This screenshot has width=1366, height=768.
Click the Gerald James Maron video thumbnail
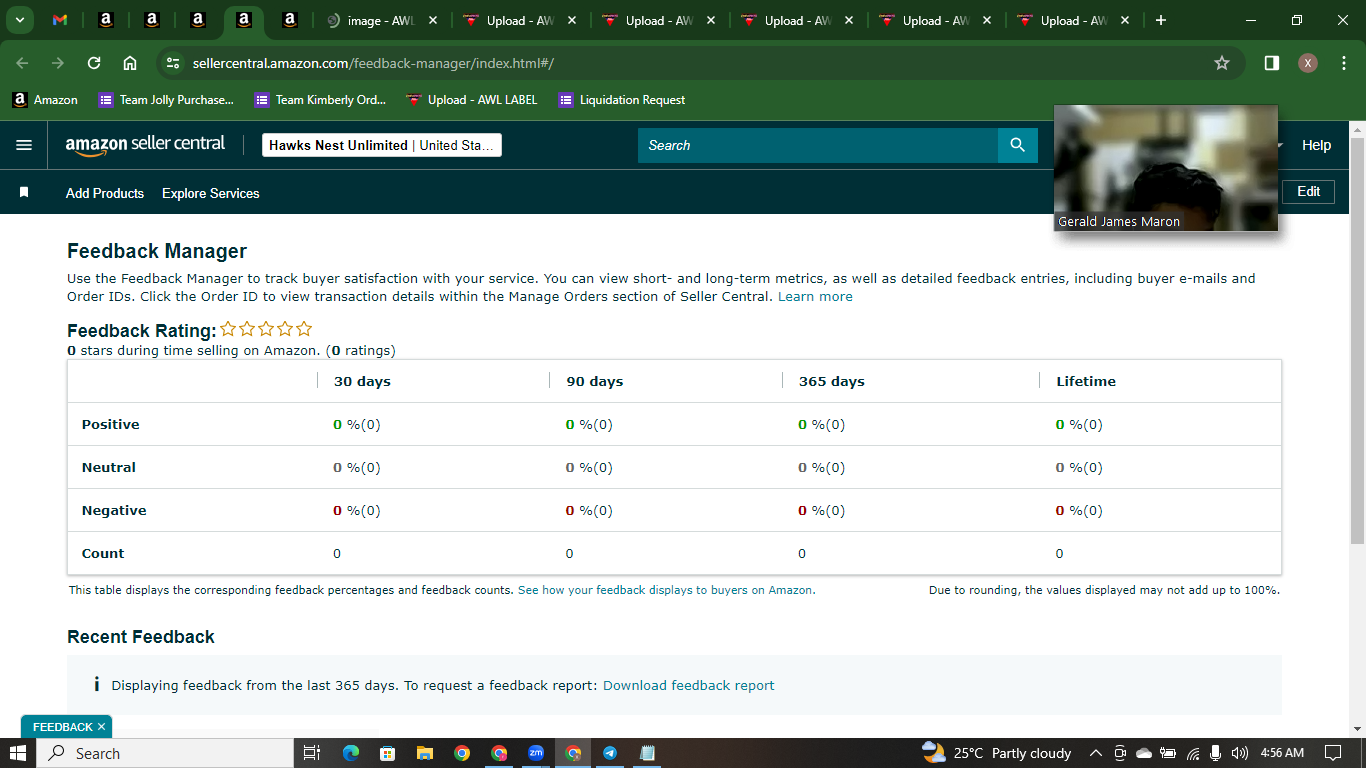pyautogui.click(x=1166, y=168)
